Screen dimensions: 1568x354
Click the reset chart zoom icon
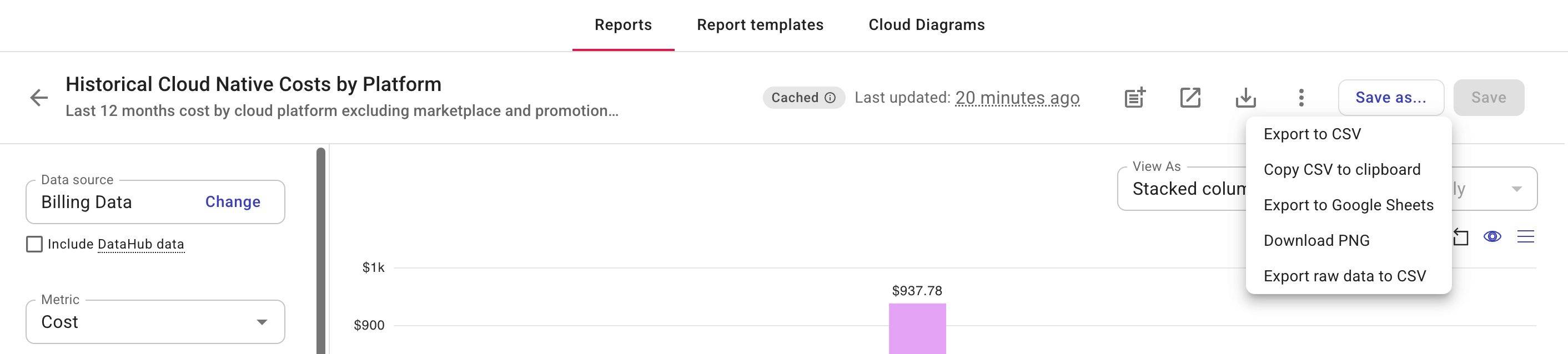pos(1460,236)
